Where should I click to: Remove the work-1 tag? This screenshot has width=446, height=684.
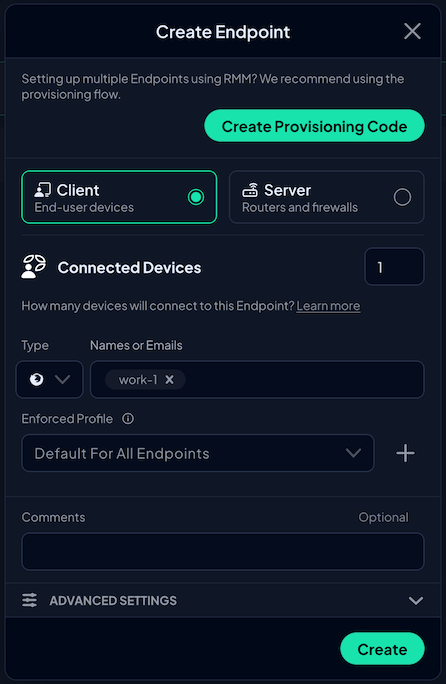[169, 380]
